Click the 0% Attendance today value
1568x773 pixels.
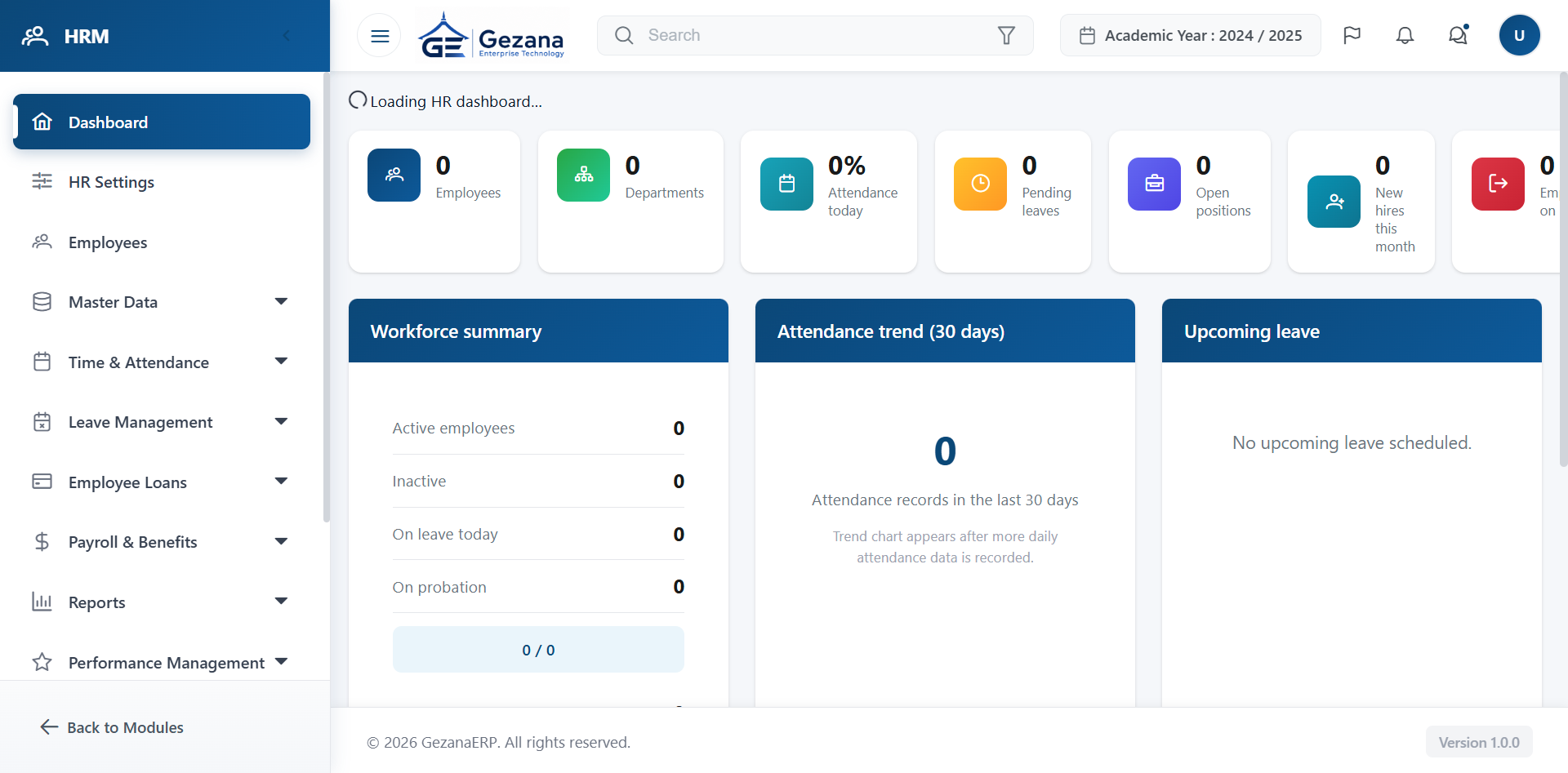(847, 166)
